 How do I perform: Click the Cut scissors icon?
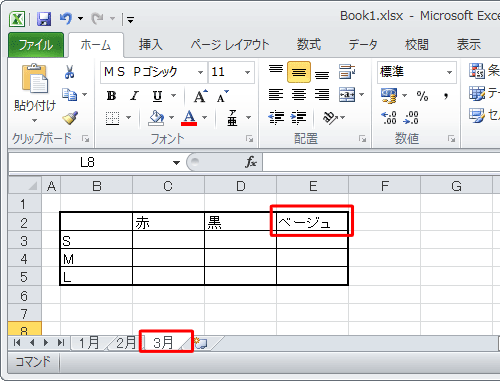point(69,72)
